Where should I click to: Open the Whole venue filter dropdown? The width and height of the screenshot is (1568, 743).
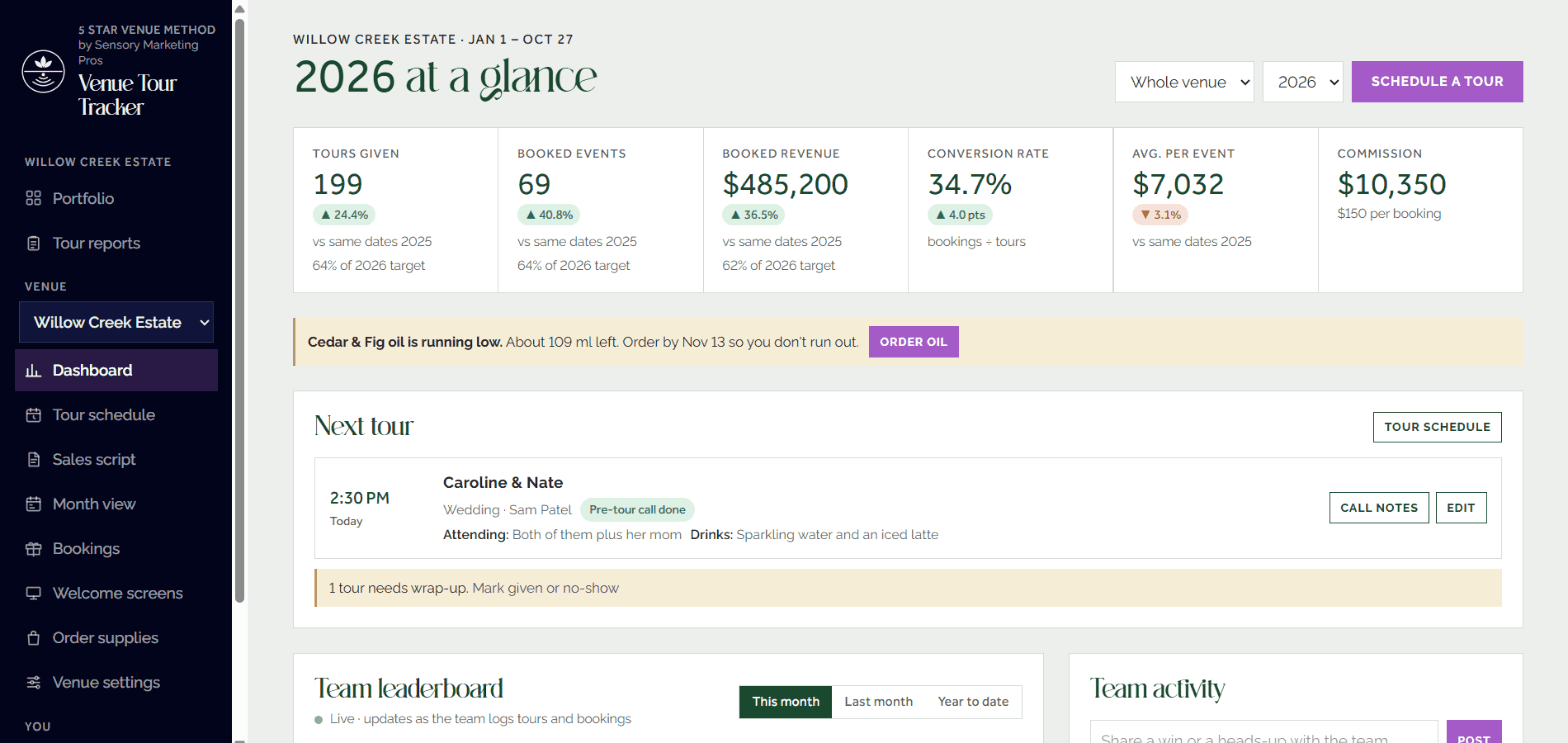1185,82
